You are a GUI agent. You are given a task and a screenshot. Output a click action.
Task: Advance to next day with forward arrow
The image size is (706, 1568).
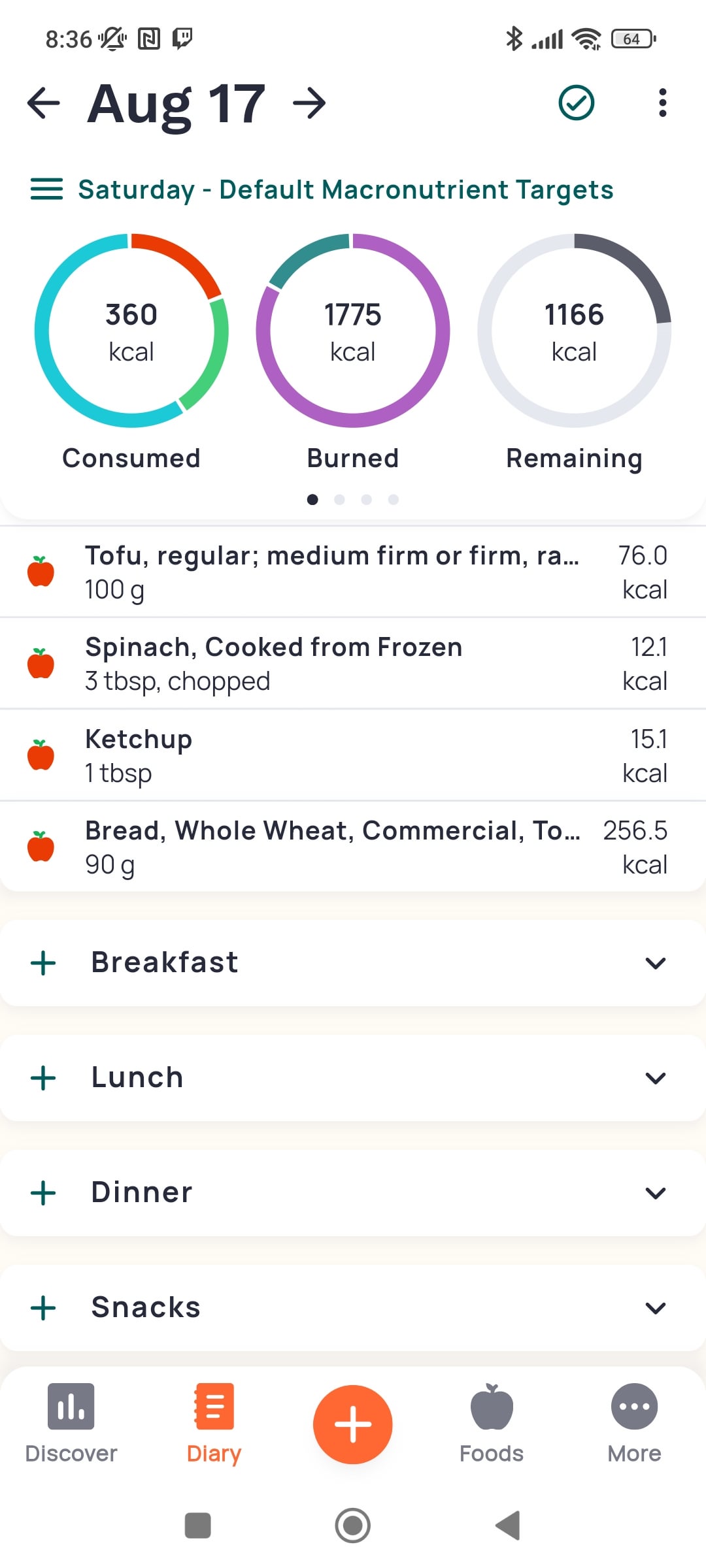(309, 103)
